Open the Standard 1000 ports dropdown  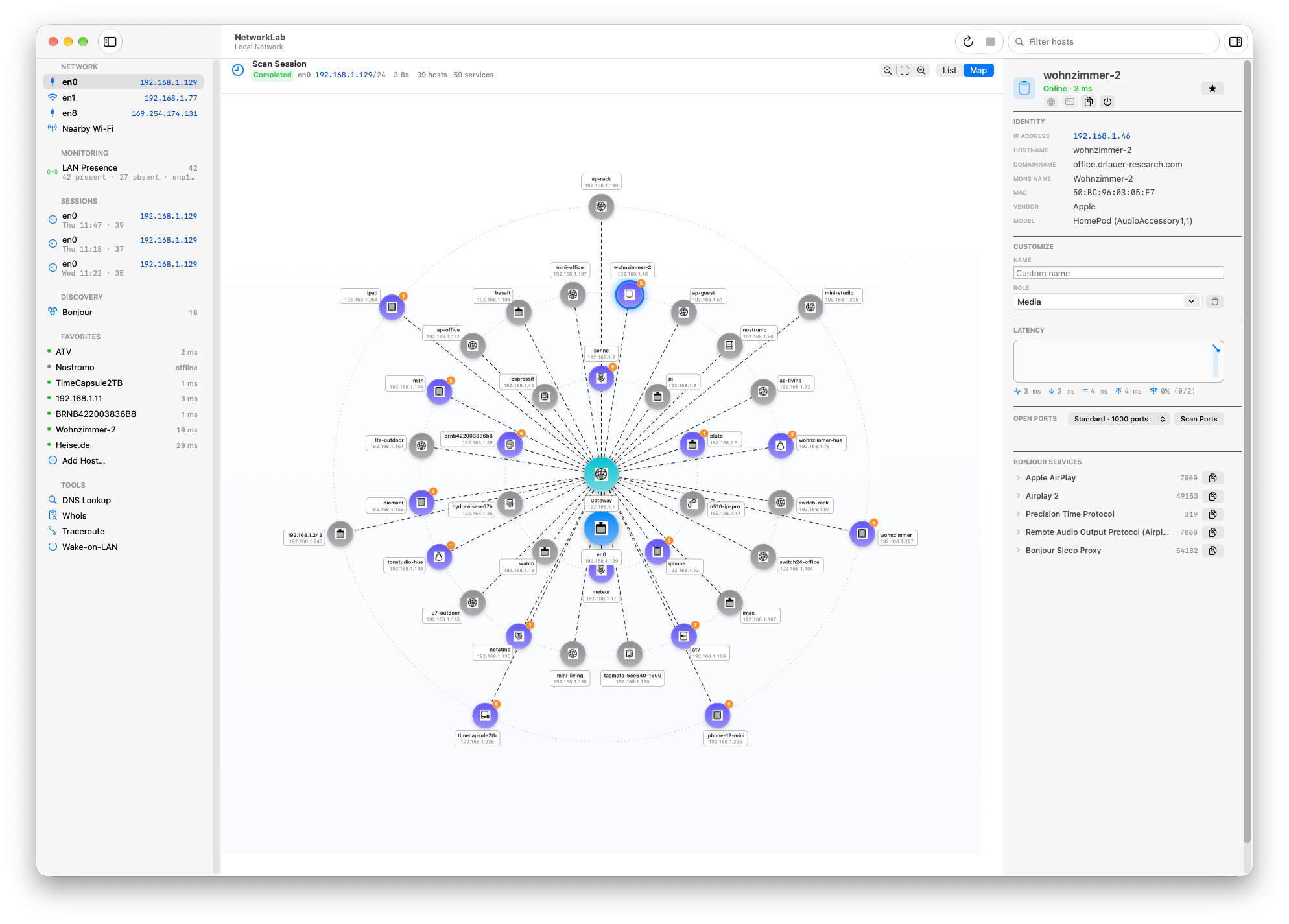point(1118,419)
